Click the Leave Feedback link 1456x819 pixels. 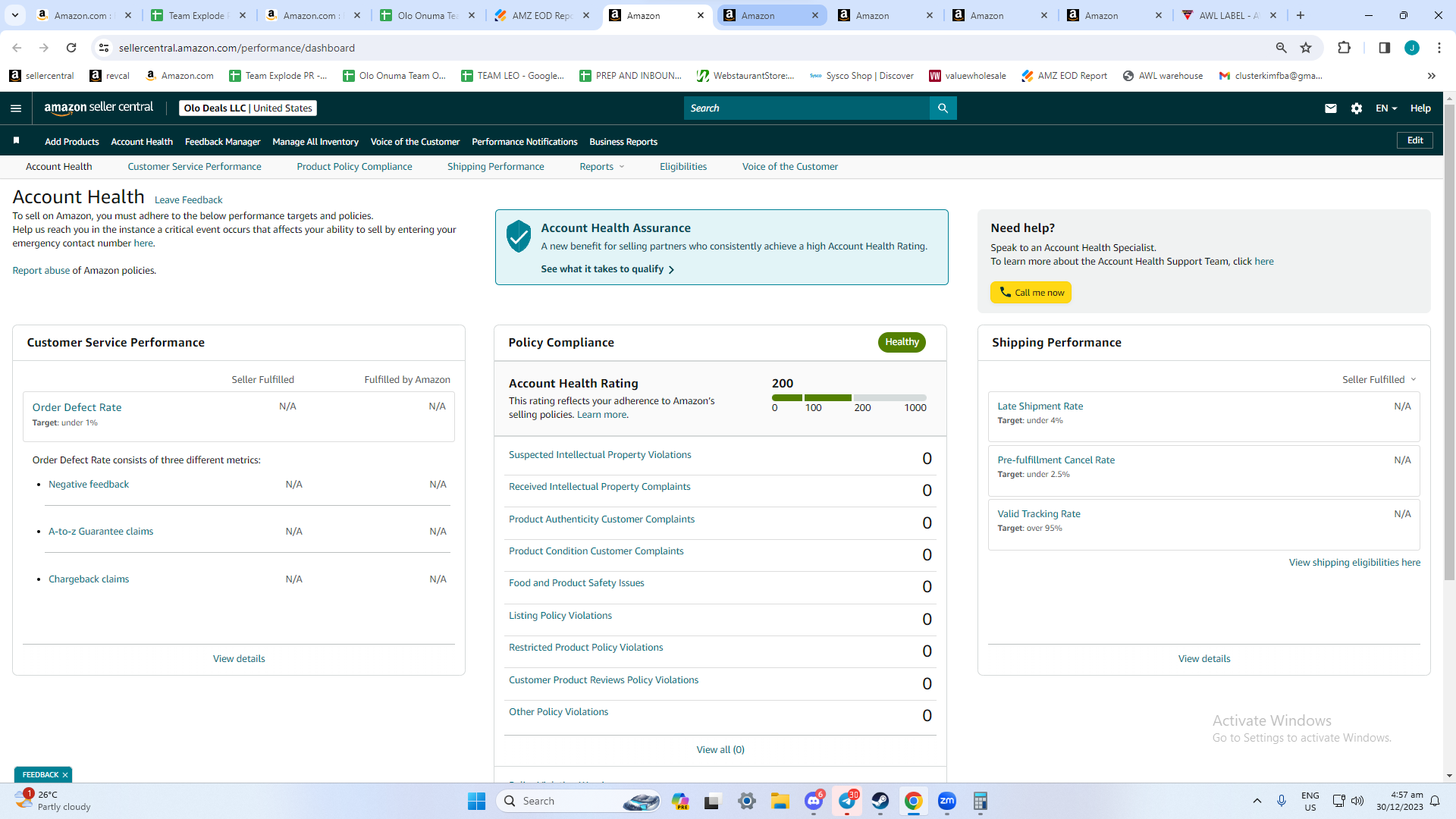click(x=188, y=200)
